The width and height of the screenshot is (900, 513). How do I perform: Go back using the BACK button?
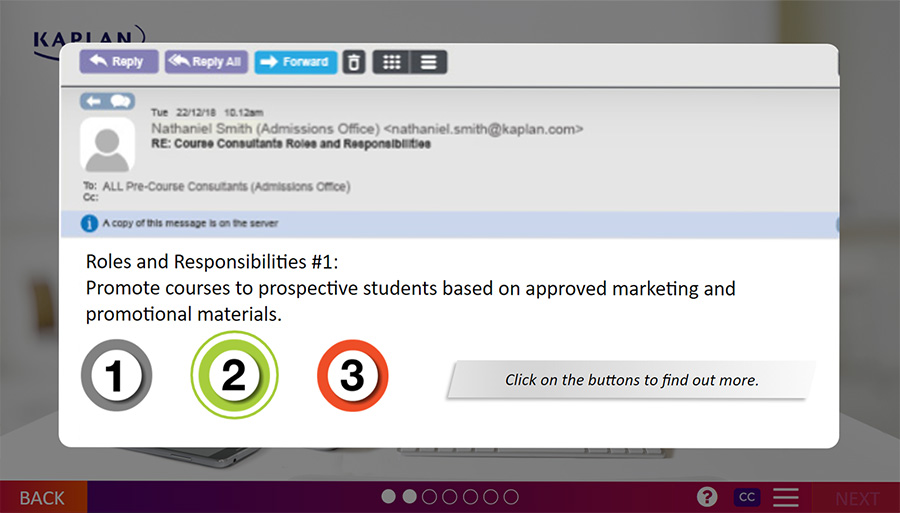tap(42, 498)
